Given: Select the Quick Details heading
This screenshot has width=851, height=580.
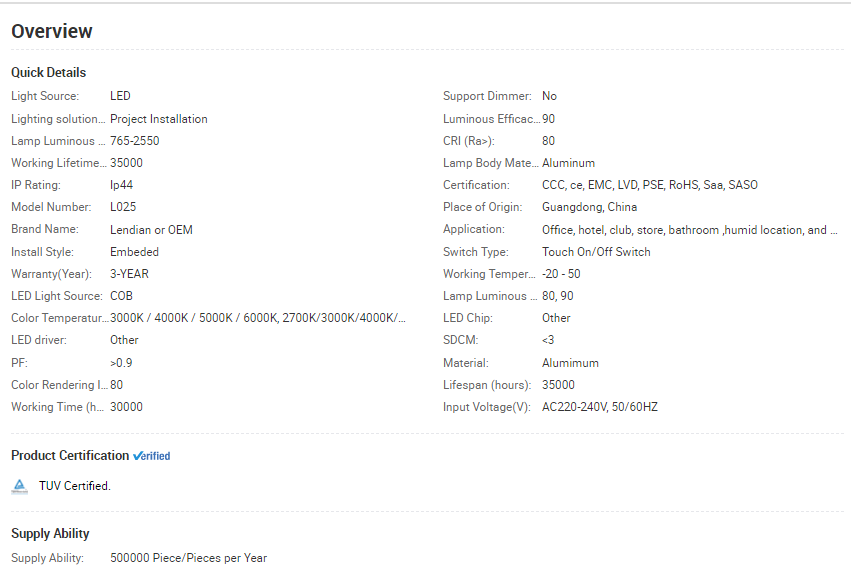Looking at the screenshot, I should coord(48,73).
